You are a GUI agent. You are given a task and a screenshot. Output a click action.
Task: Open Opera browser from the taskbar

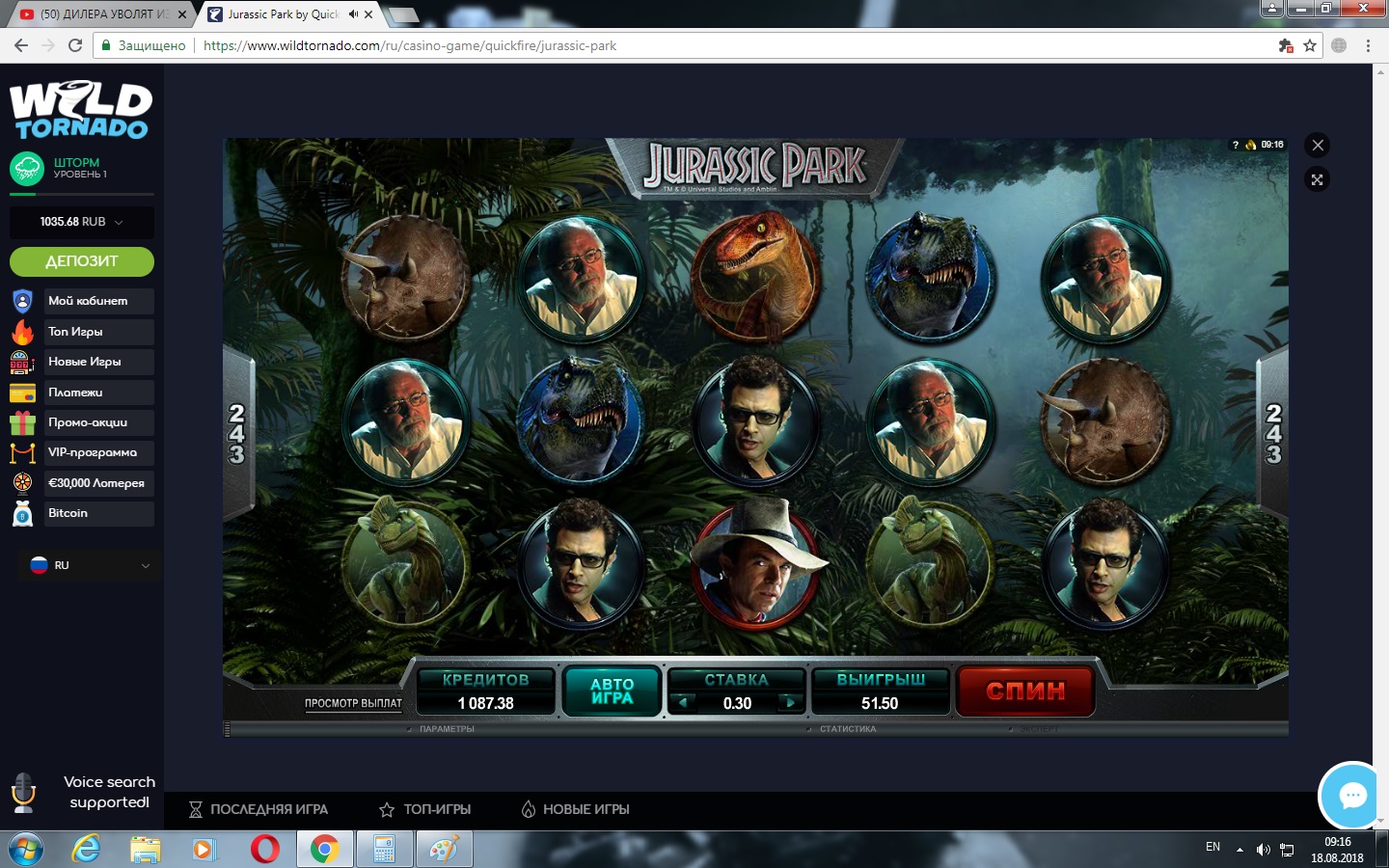point(265,850)
